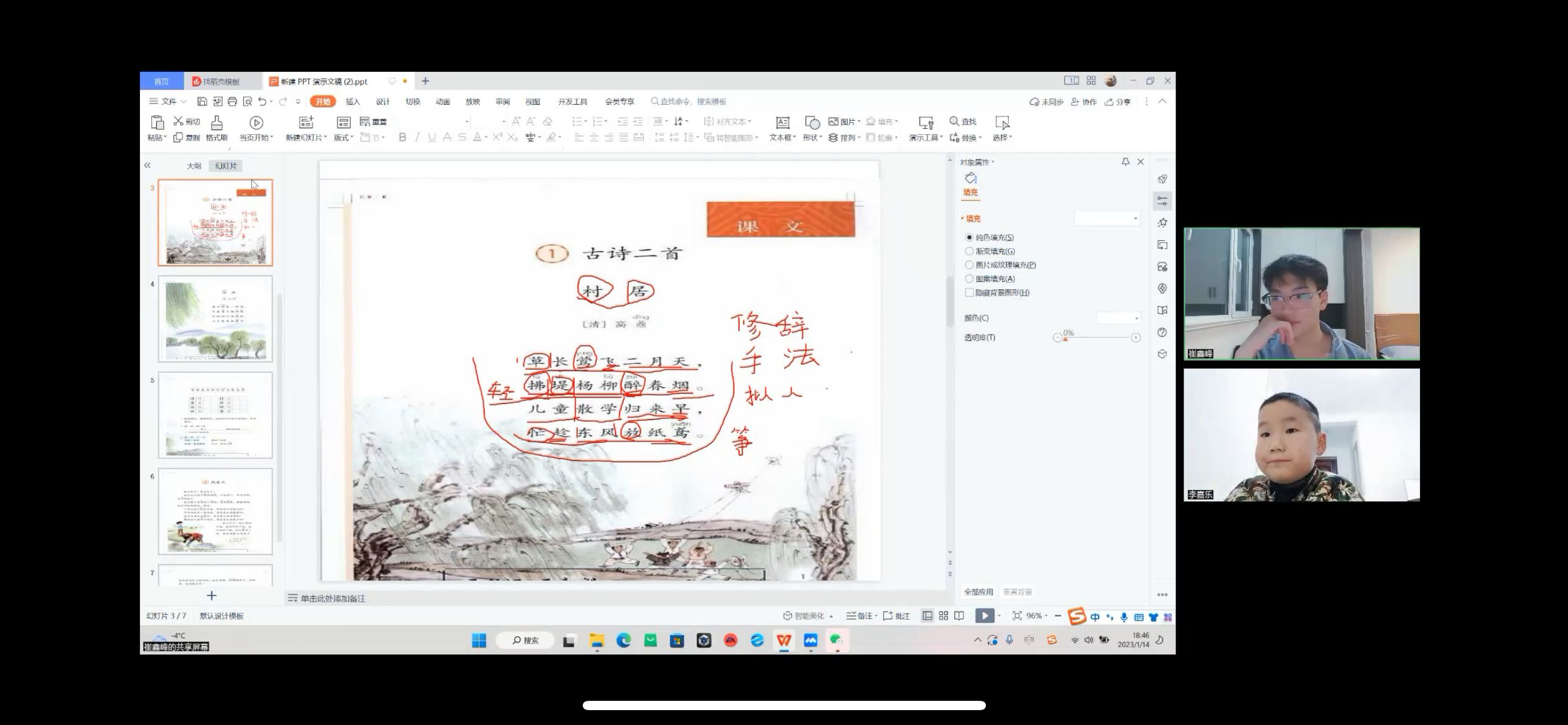Click the fit-to-window zoom icon
Screen dimensions: 1568x725
point(1017,616)
